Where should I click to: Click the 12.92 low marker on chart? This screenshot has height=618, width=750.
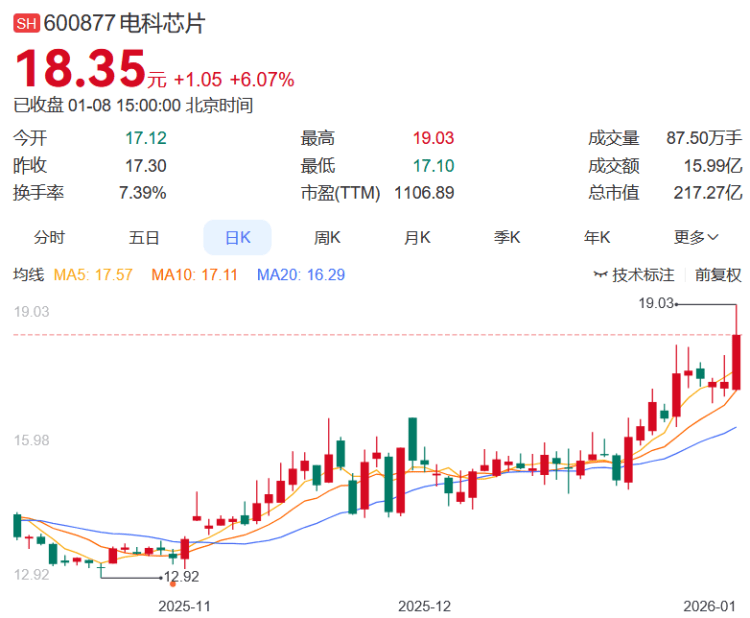click(182, 576)
